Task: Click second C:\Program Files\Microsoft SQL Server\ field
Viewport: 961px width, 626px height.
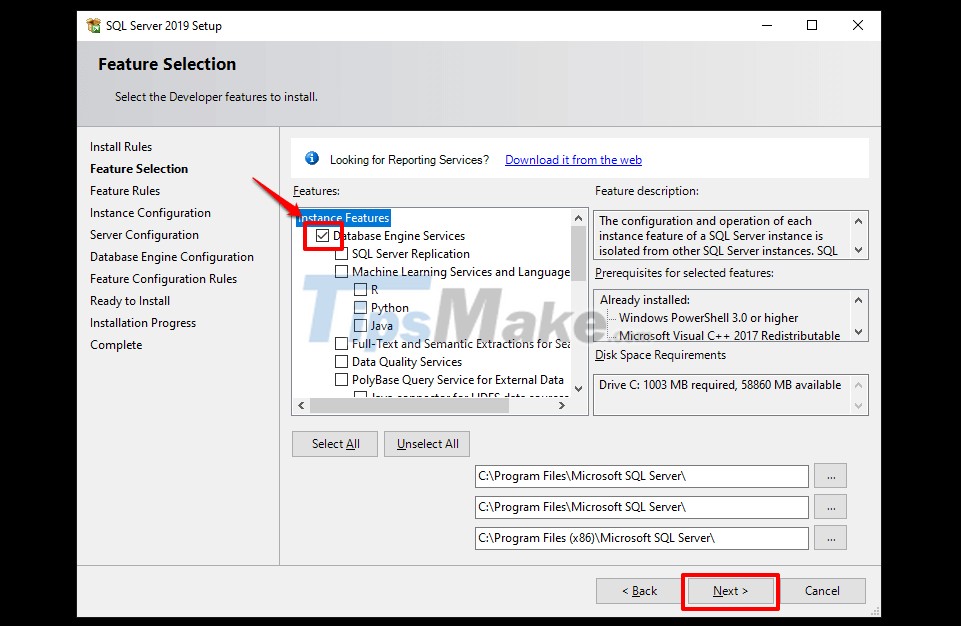Action: coord(642,507)
